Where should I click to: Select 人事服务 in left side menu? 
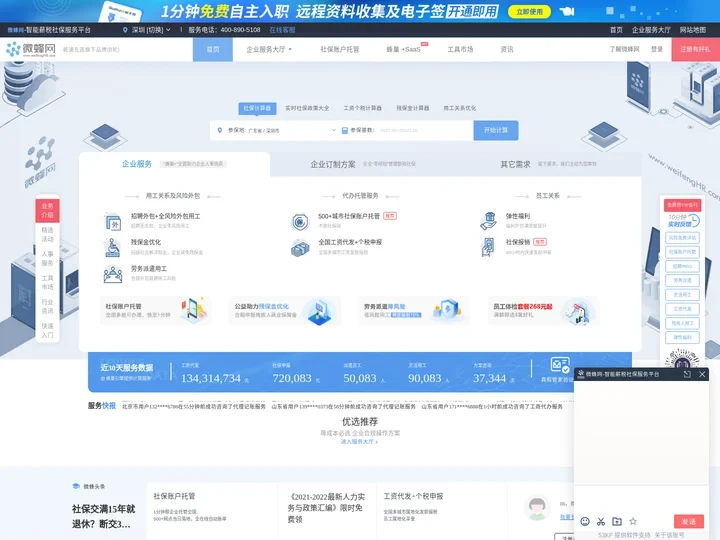pyautogui.click(x=47, y=258)
